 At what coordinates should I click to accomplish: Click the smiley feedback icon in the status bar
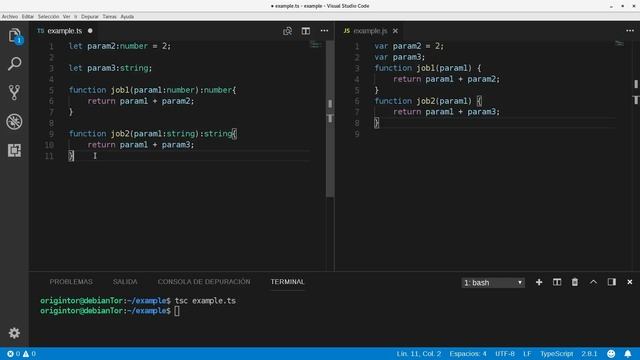coord(611,354)
